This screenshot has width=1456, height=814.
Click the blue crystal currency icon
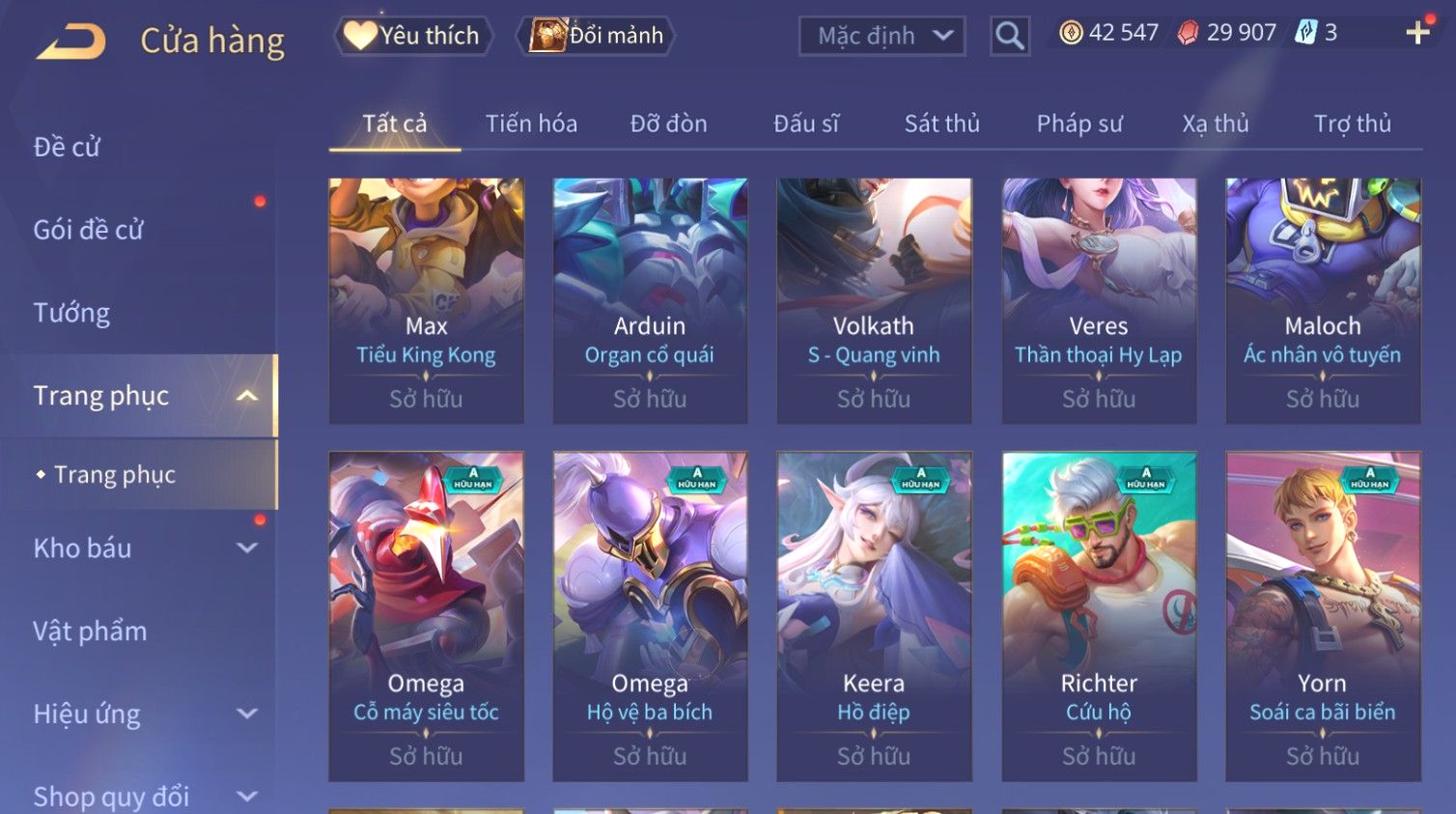tap(1305, 33)
